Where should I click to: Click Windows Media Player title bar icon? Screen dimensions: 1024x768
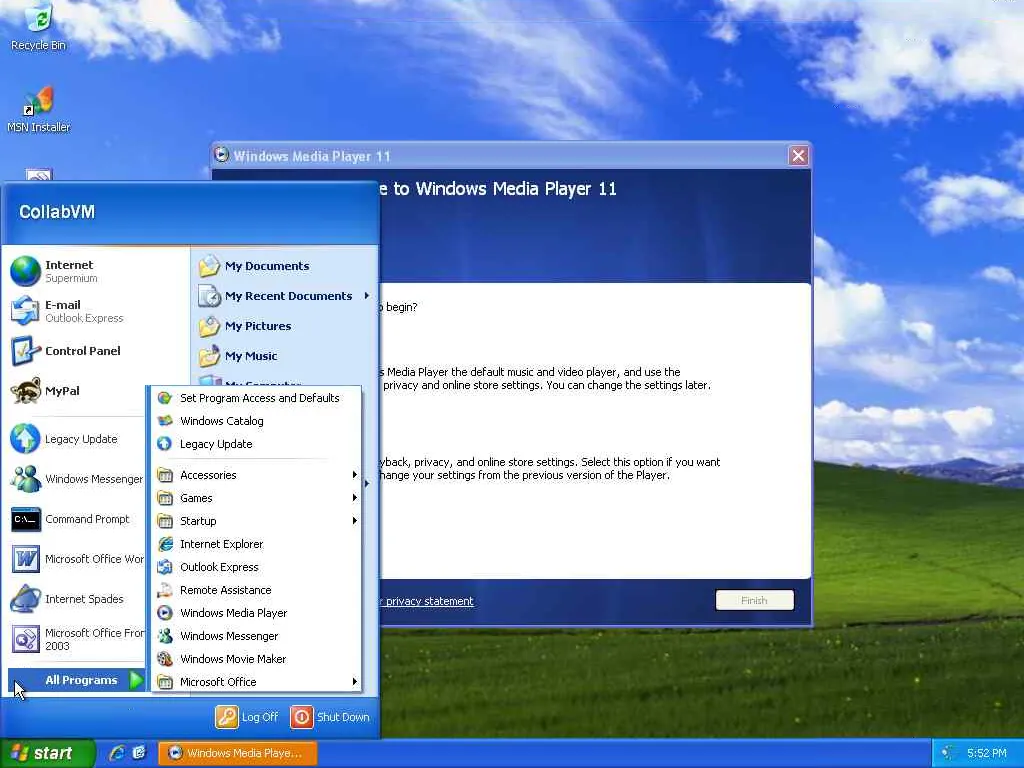pos(222,155)
